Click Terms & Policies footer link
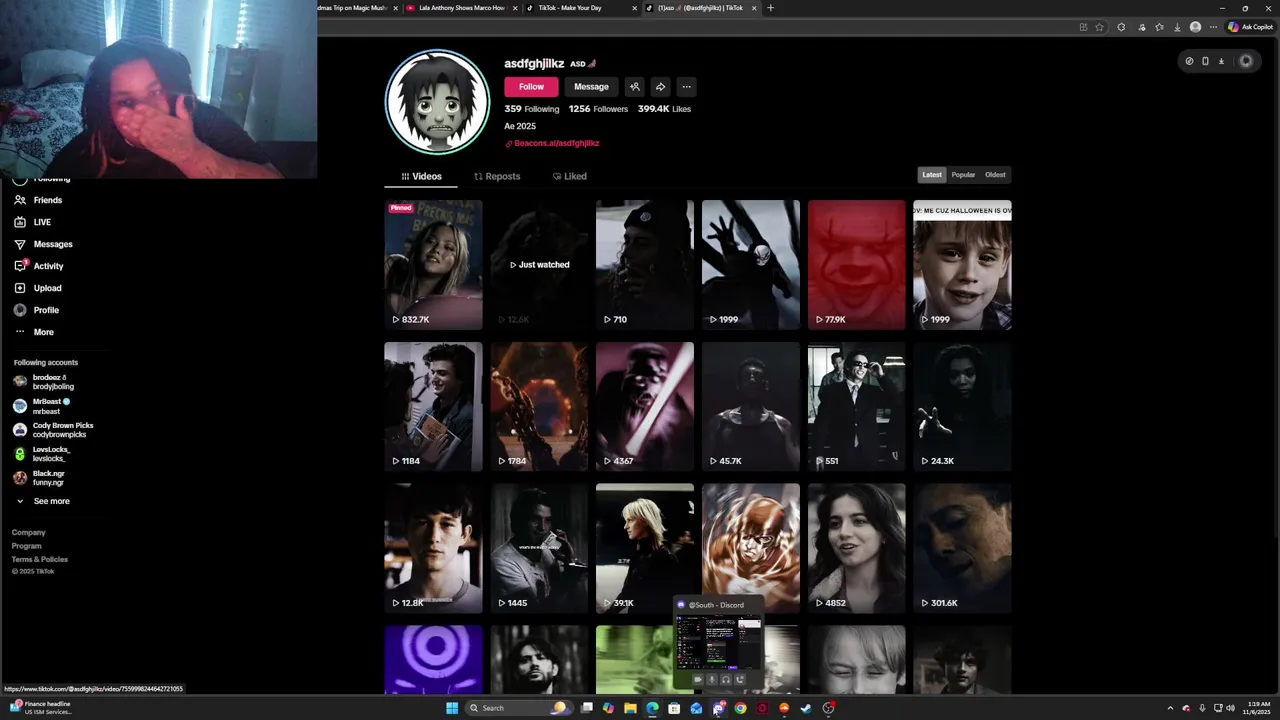 click(39, 559)
